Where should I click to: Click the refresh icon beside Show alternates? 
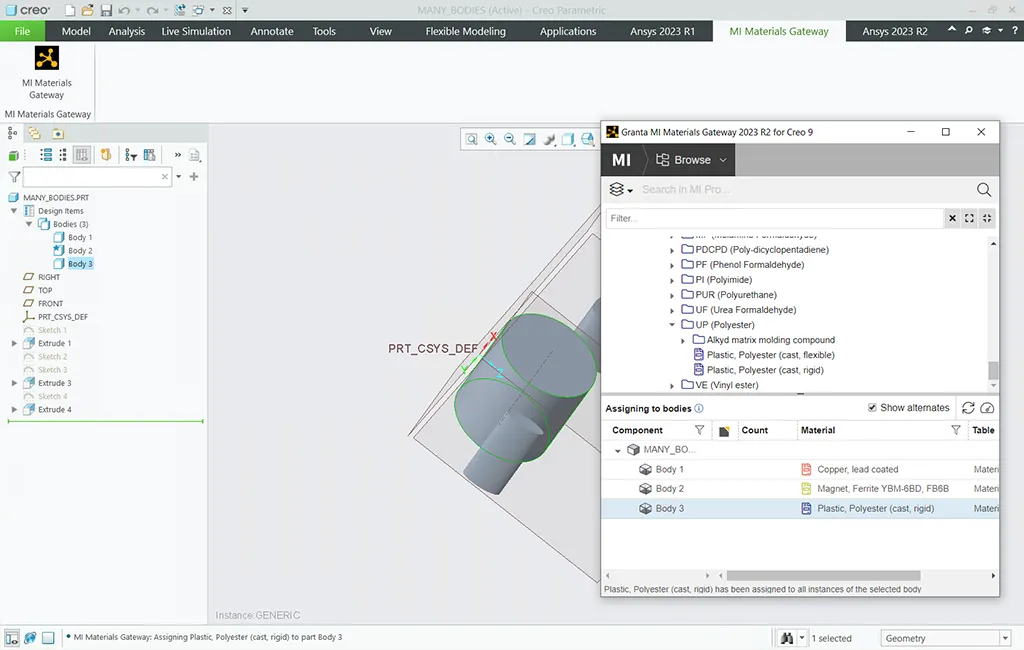pyautogui.click(x=968, y=408)
